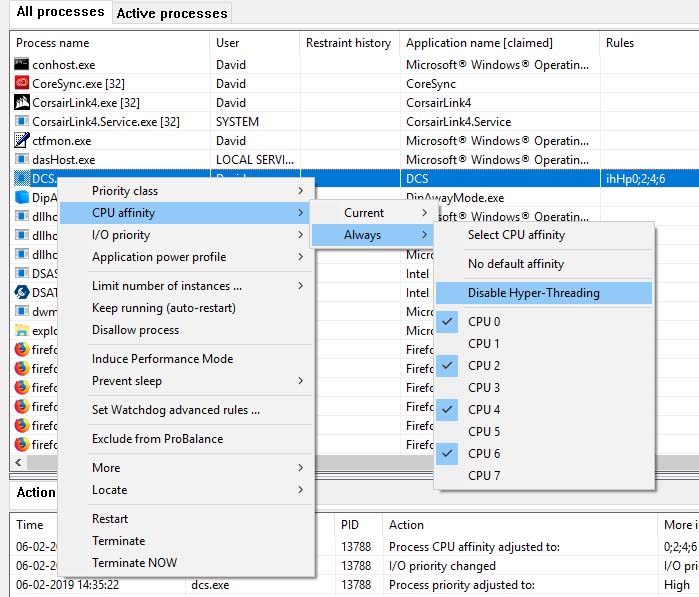
Task: Click Terminate in context menu
Action: (186, 541)
